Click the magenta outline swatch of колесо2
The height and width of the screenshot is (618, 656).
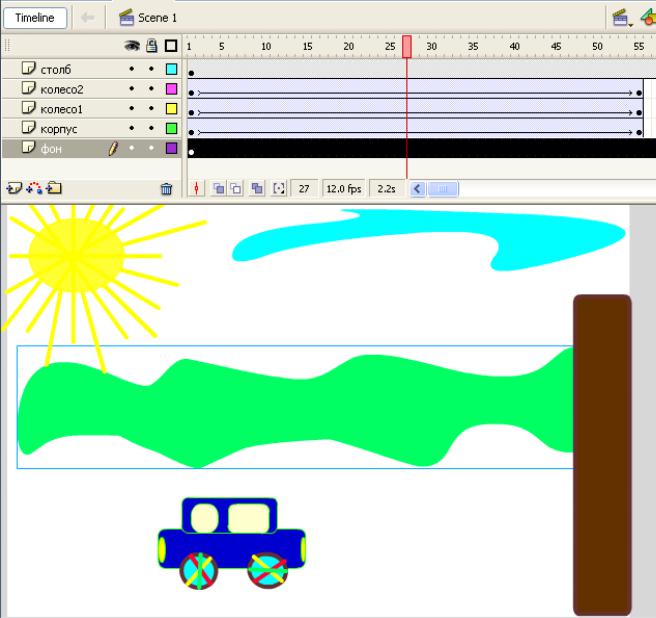[x=172, y=89]
